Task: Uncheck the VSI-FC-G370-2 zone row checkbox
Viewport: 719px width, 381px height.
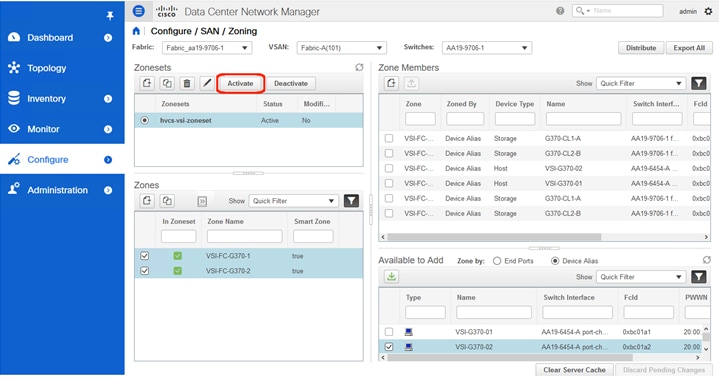Action: coord(144,271)
